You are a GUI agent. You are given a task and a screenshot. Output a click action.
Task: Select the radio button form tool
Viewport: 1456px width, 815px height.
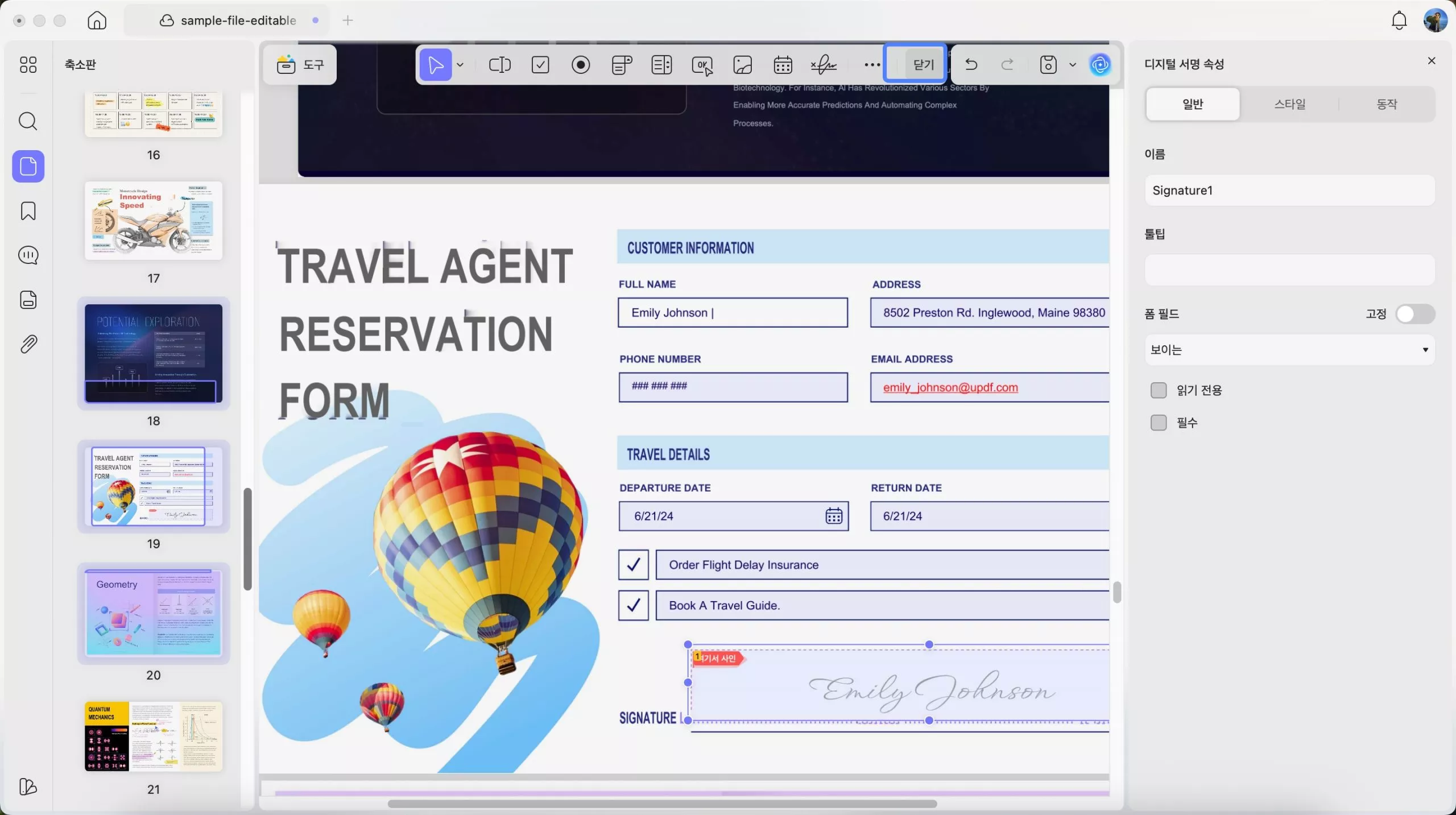580,65
